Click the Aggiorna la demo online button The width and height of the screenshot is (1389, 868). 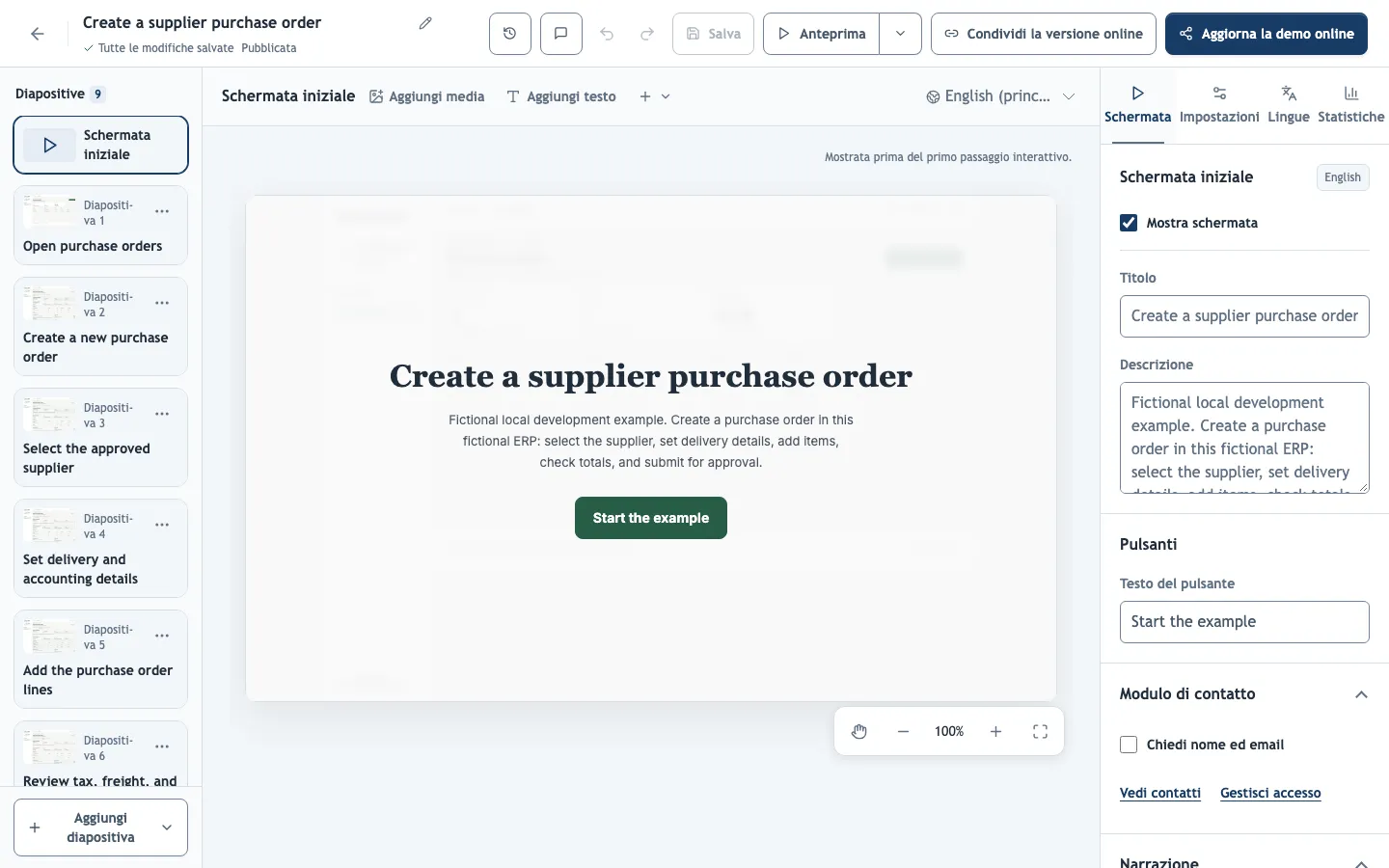(x=1266, y=34)
